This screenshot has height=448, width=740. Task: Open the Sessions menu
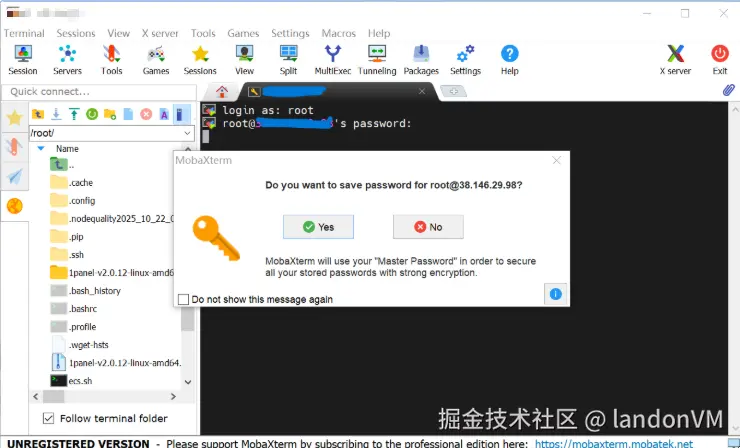point(76,33)
